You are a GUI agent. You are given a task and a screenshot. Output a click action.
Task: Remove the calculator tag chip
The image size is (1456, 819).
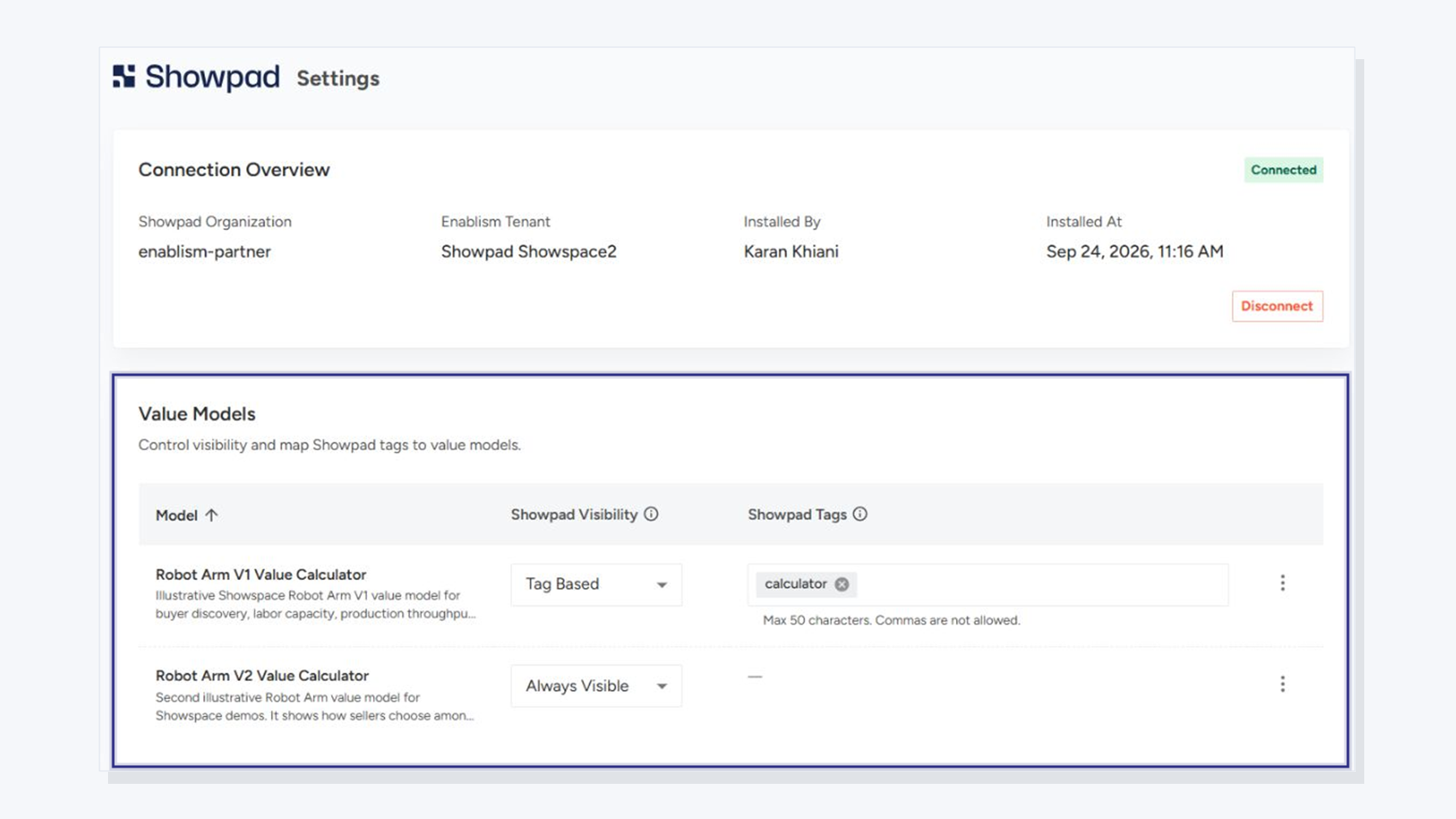pos(842,584)
